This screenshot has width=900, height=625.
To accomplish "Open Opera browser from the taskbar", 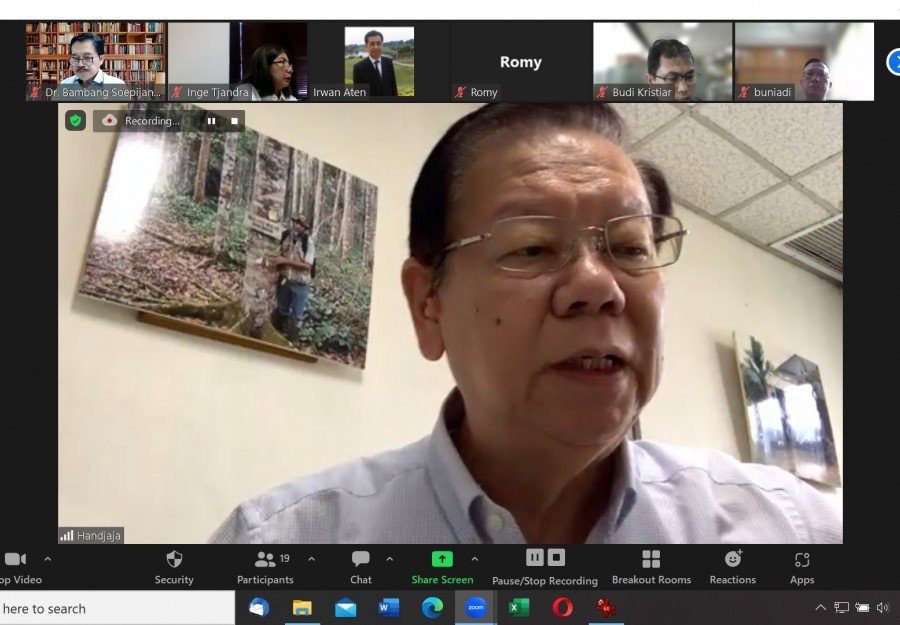I will click(x=562, y=607).
